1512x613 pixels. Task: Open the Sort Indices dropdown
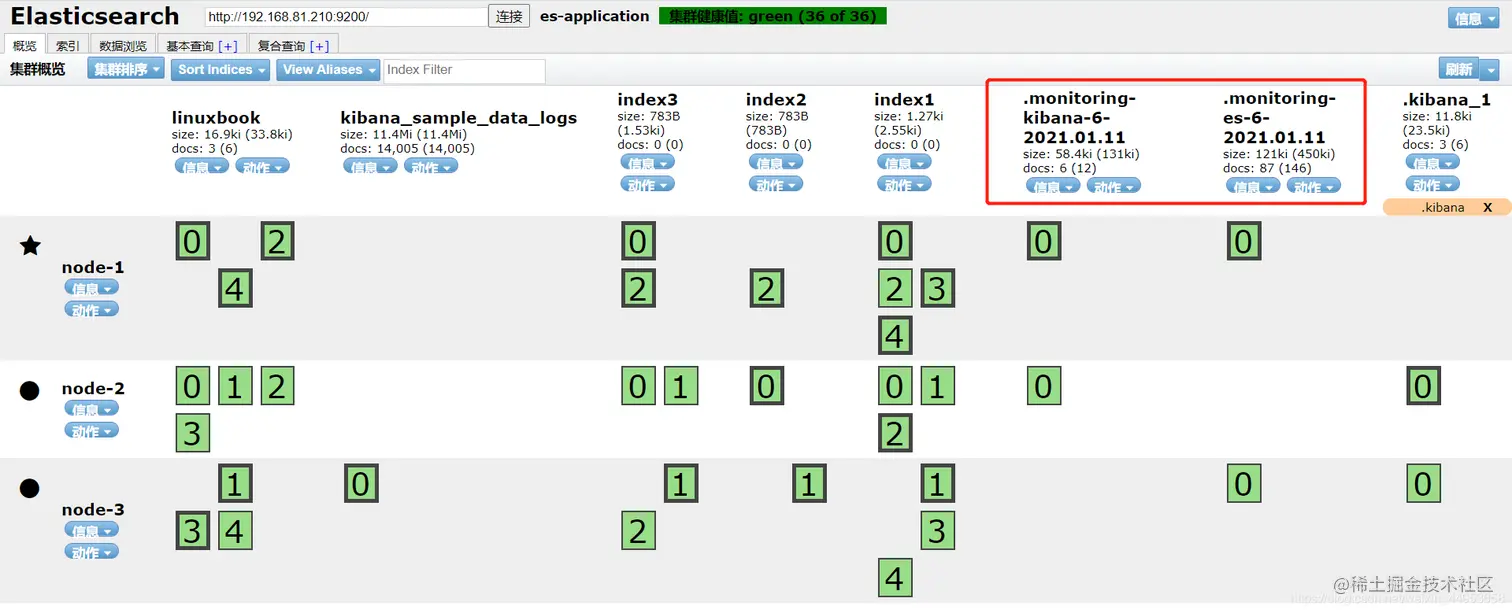click(221, 69)
